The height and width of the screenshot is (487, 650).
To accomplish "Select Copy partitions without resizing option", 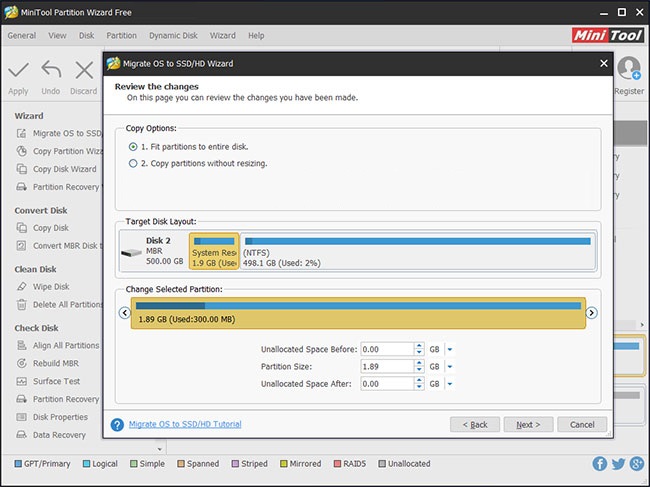I will click(x=133, y=163).
